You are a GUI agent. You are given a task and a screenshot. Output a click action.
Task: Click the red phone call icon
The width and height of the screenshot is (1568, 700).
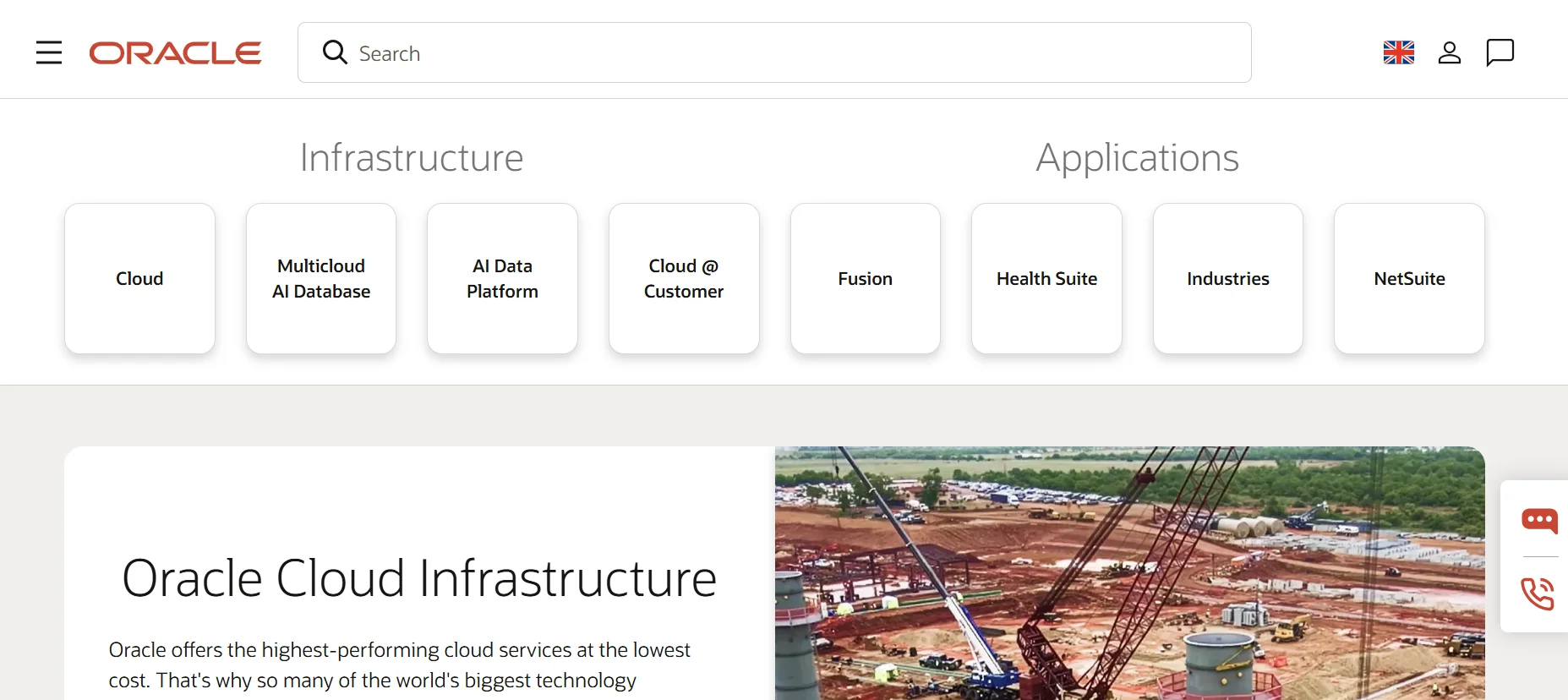1538,593
